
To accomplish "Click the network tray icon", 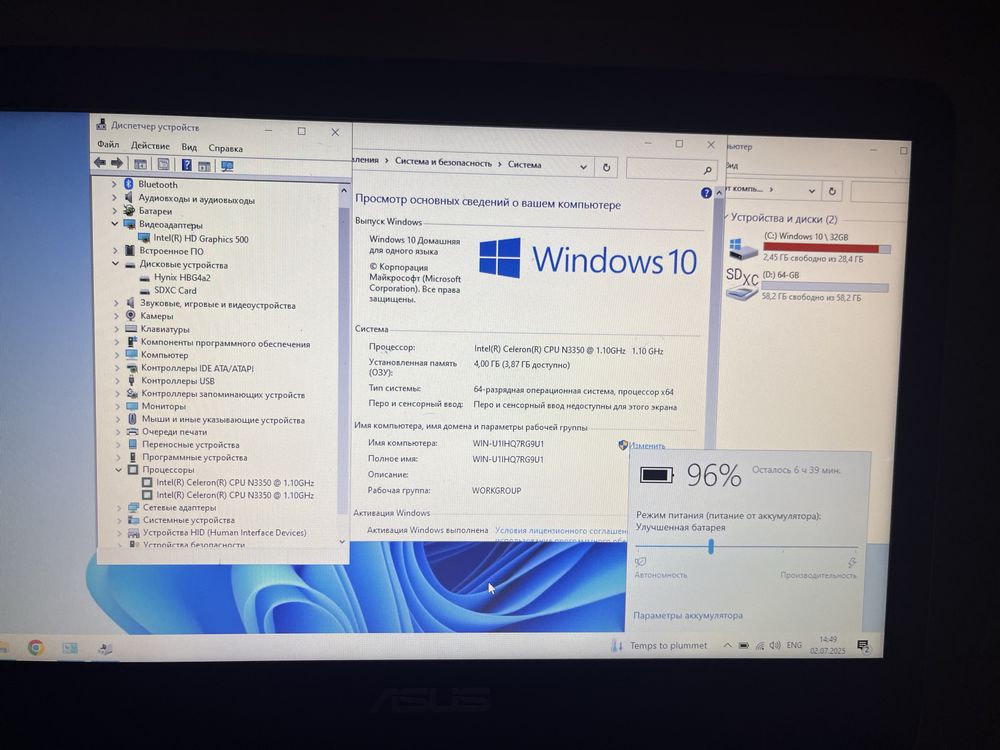I will tap(760, 645).
